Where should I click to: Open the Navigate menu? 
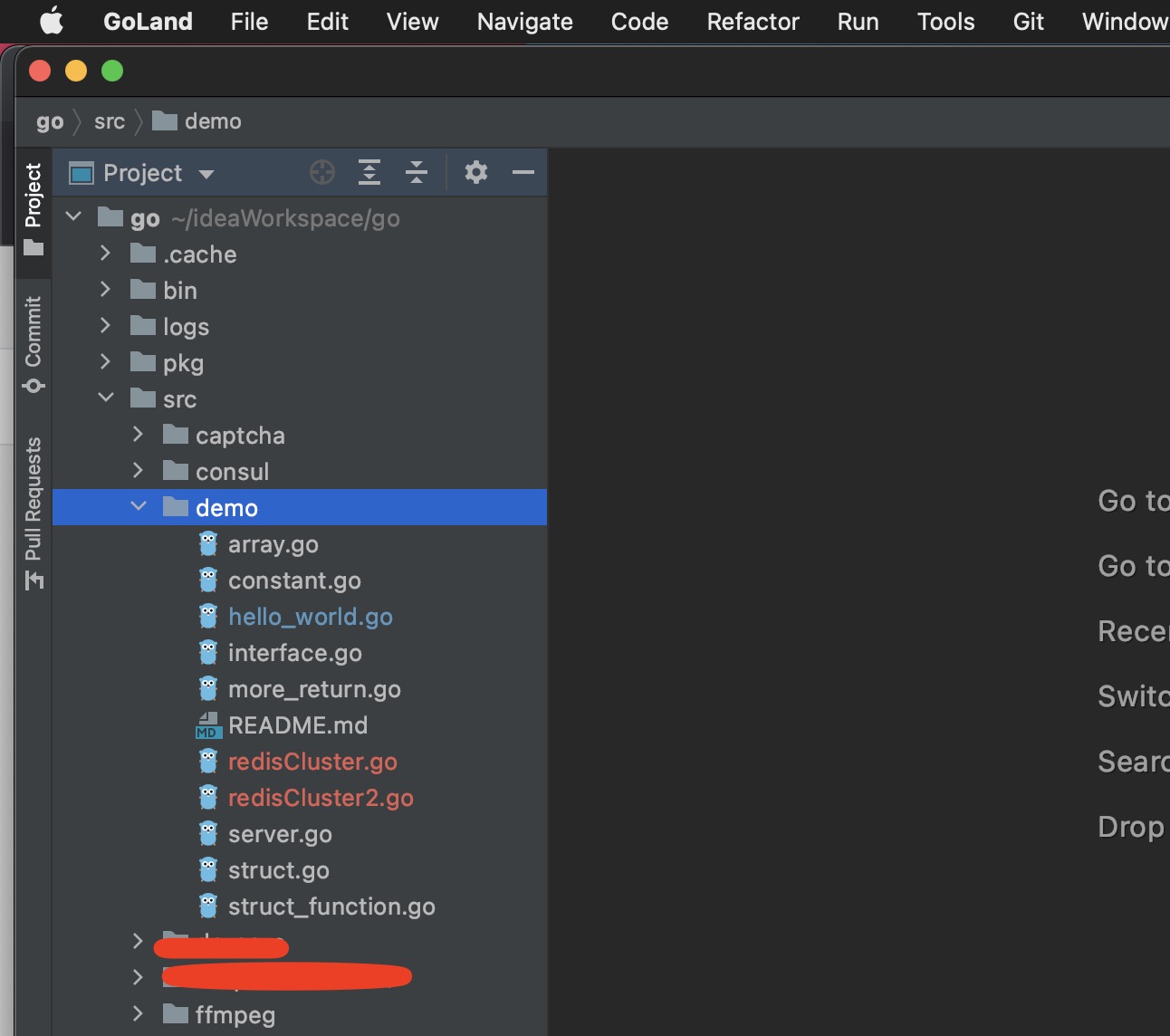[524, 21]
